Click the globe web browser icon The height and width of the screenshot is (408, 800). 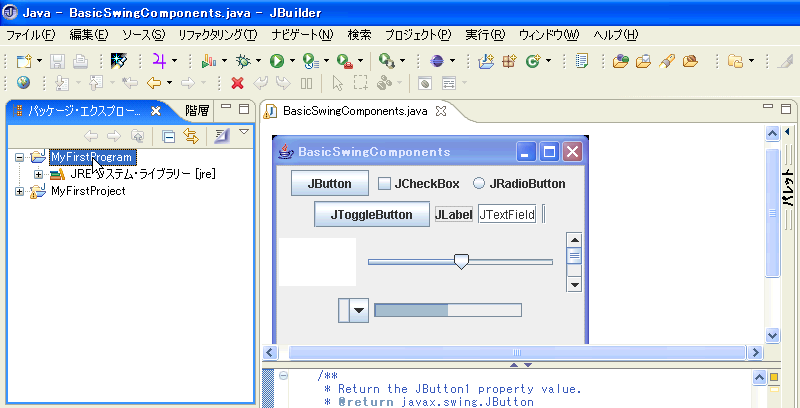[23, 84]
